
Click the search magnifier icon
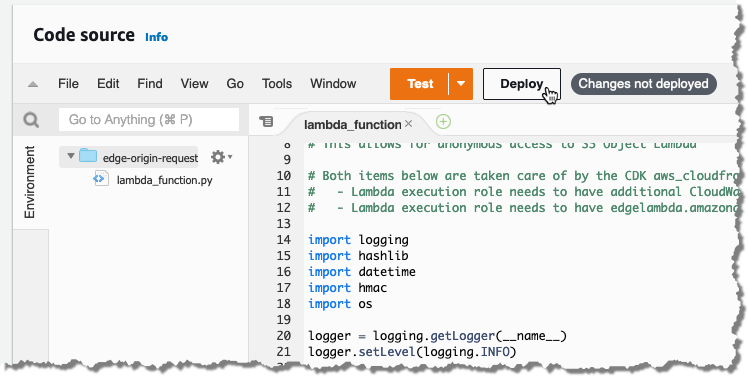[x=31, y=120]
